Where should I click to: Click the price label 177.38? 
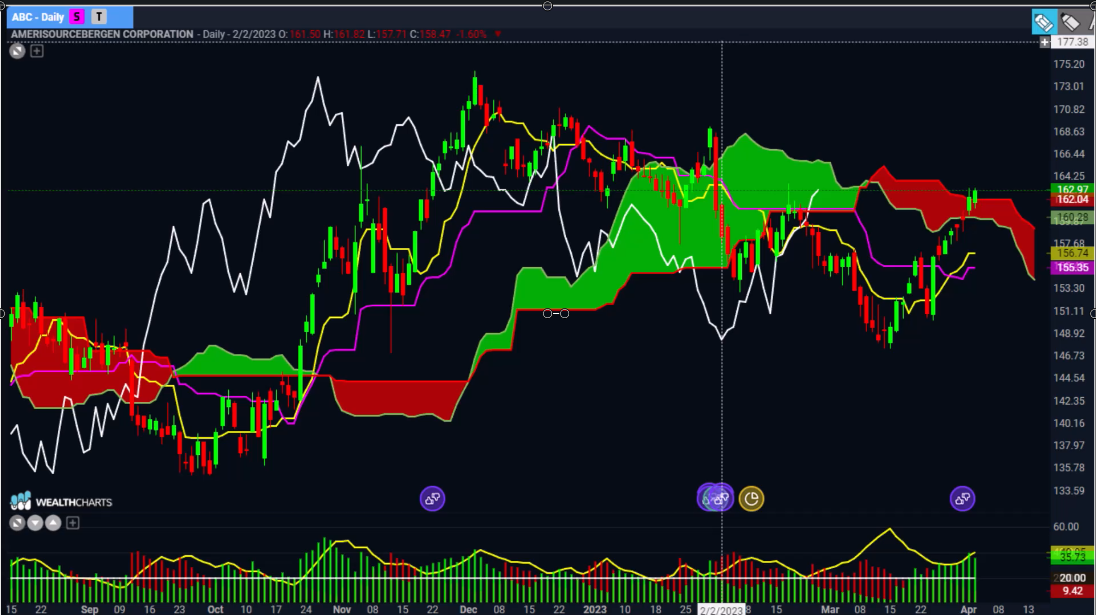click(x=1072, y=42)
